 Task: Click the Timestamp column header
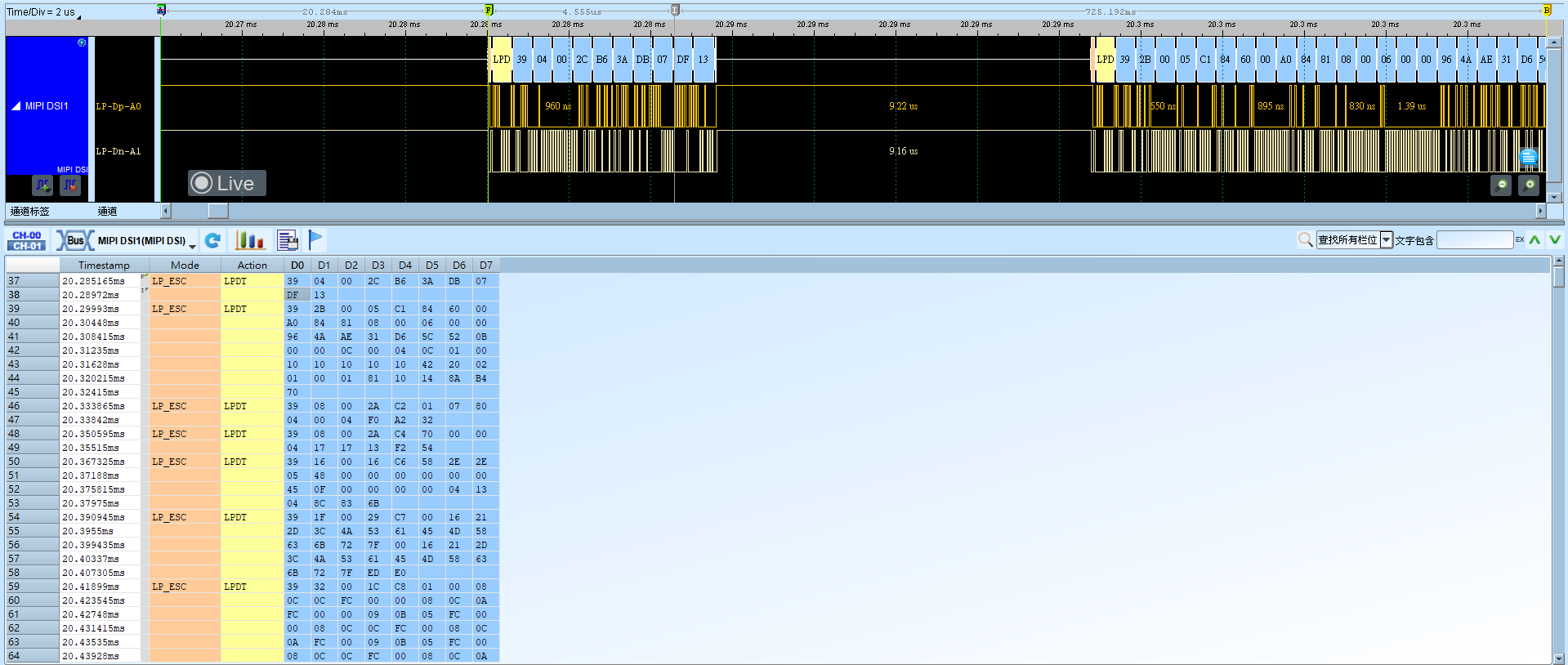pos(104,265)
